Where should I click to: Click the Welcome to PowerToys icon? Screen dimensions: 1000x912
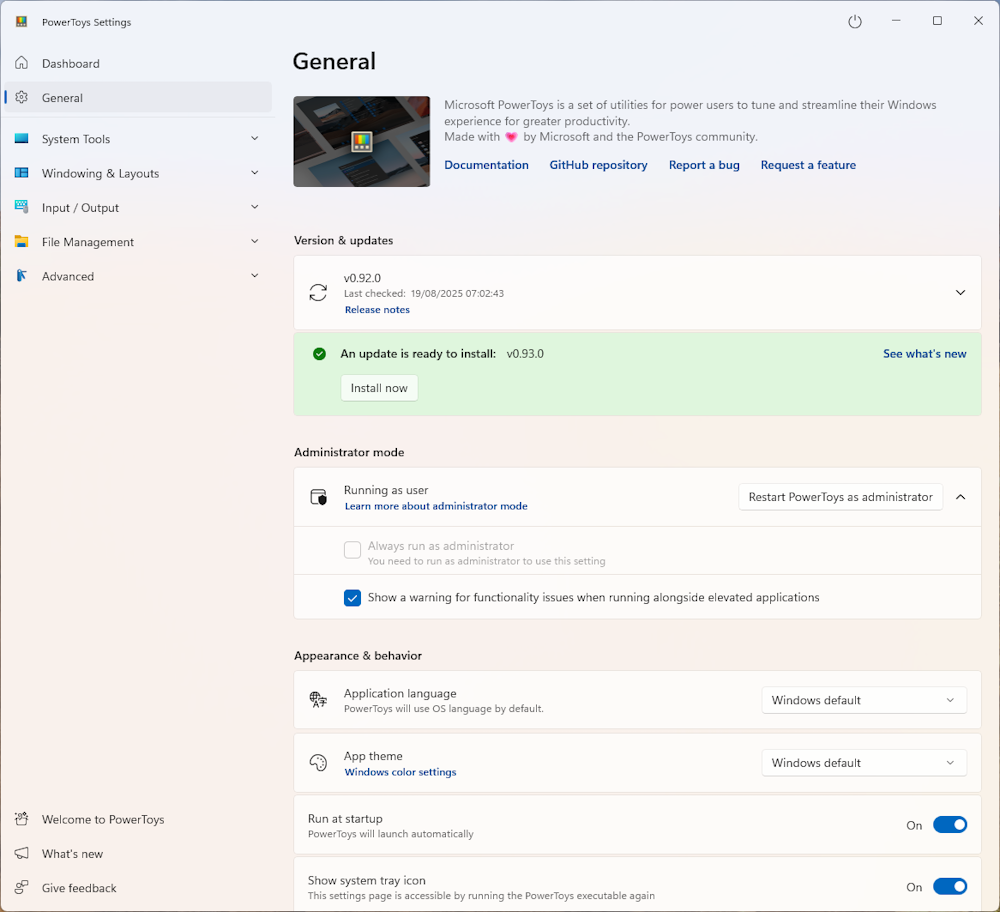(x=22, y=819)
